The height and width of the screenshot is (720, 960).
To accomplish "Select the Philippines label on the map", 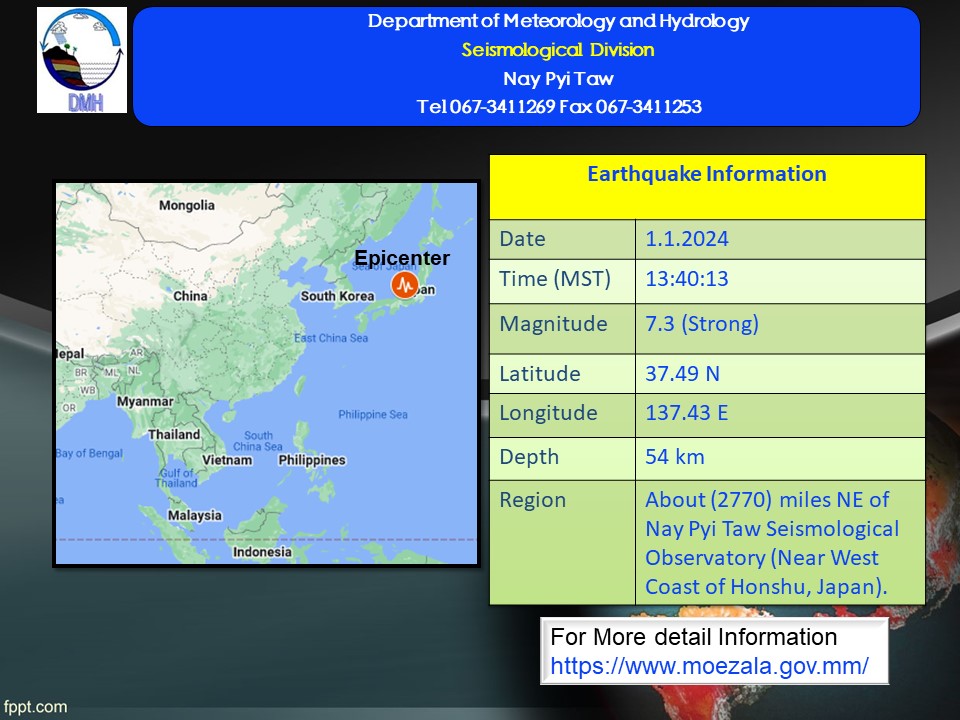I will point(312,460).
